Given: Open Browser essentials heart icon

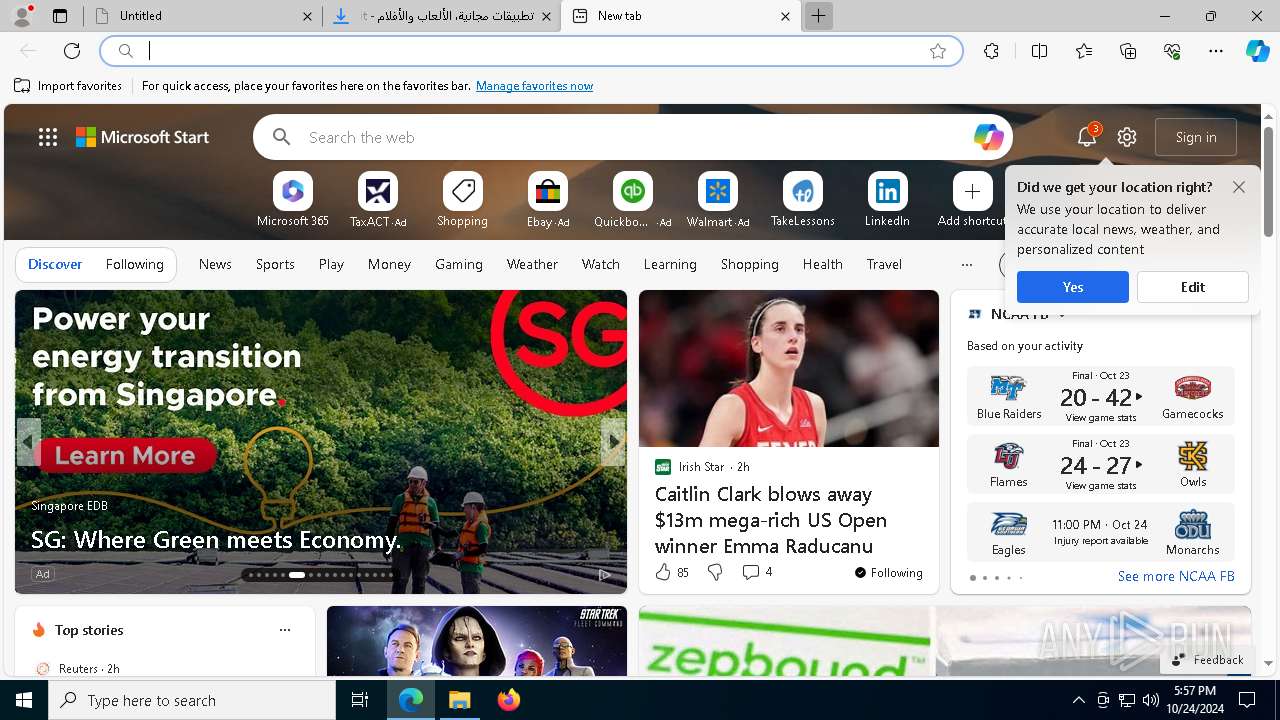Looking at the screenshot, I should tap(1172, 51).
